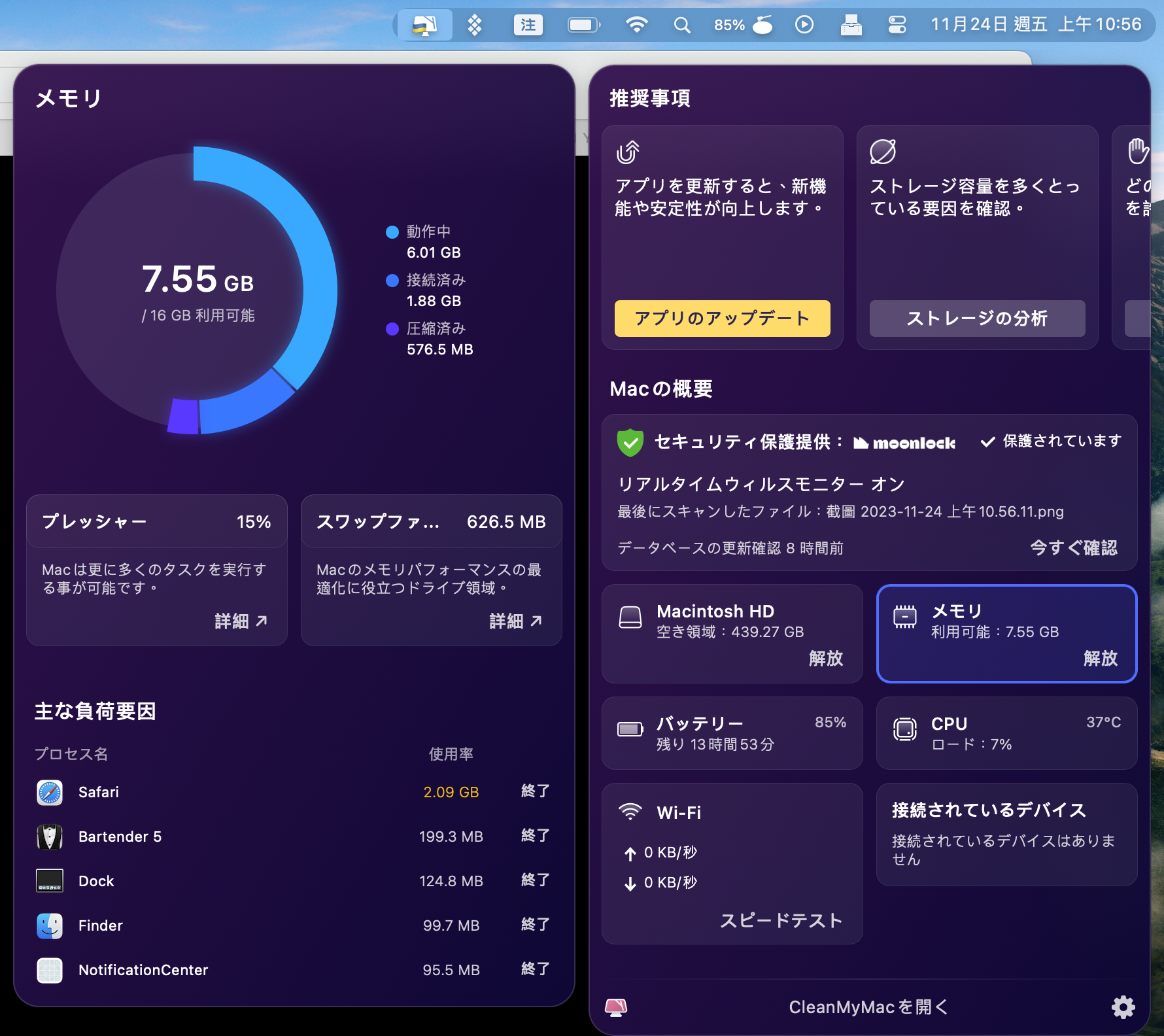The height and width of the screenshot is (1036, 1164).
Task: Click the Wi-Fi menu bar icon
Action: pyautogui.click(x=636, y=26)
